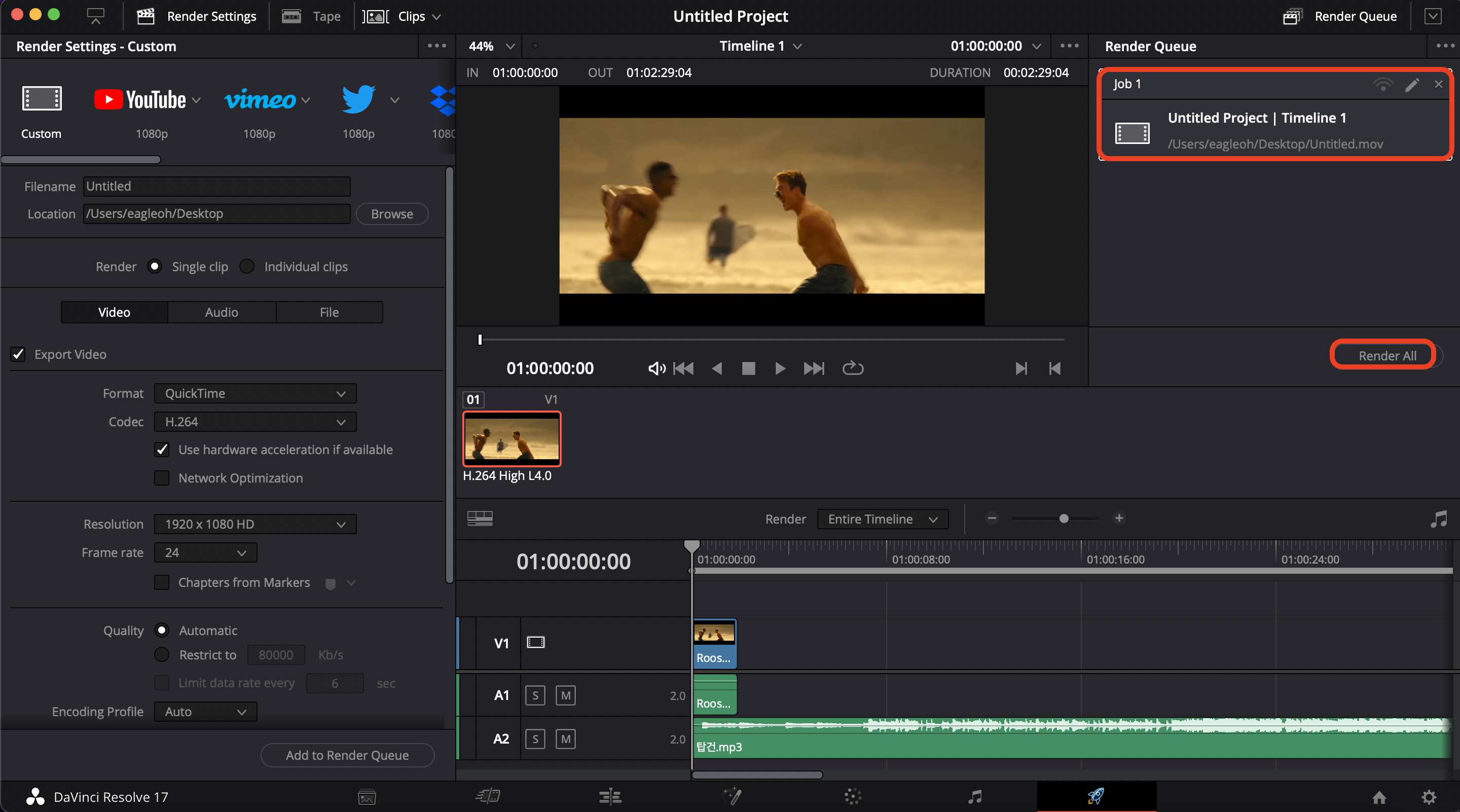Open the Fusion page icon
The image size is (1460, 812).
[732, 797]
